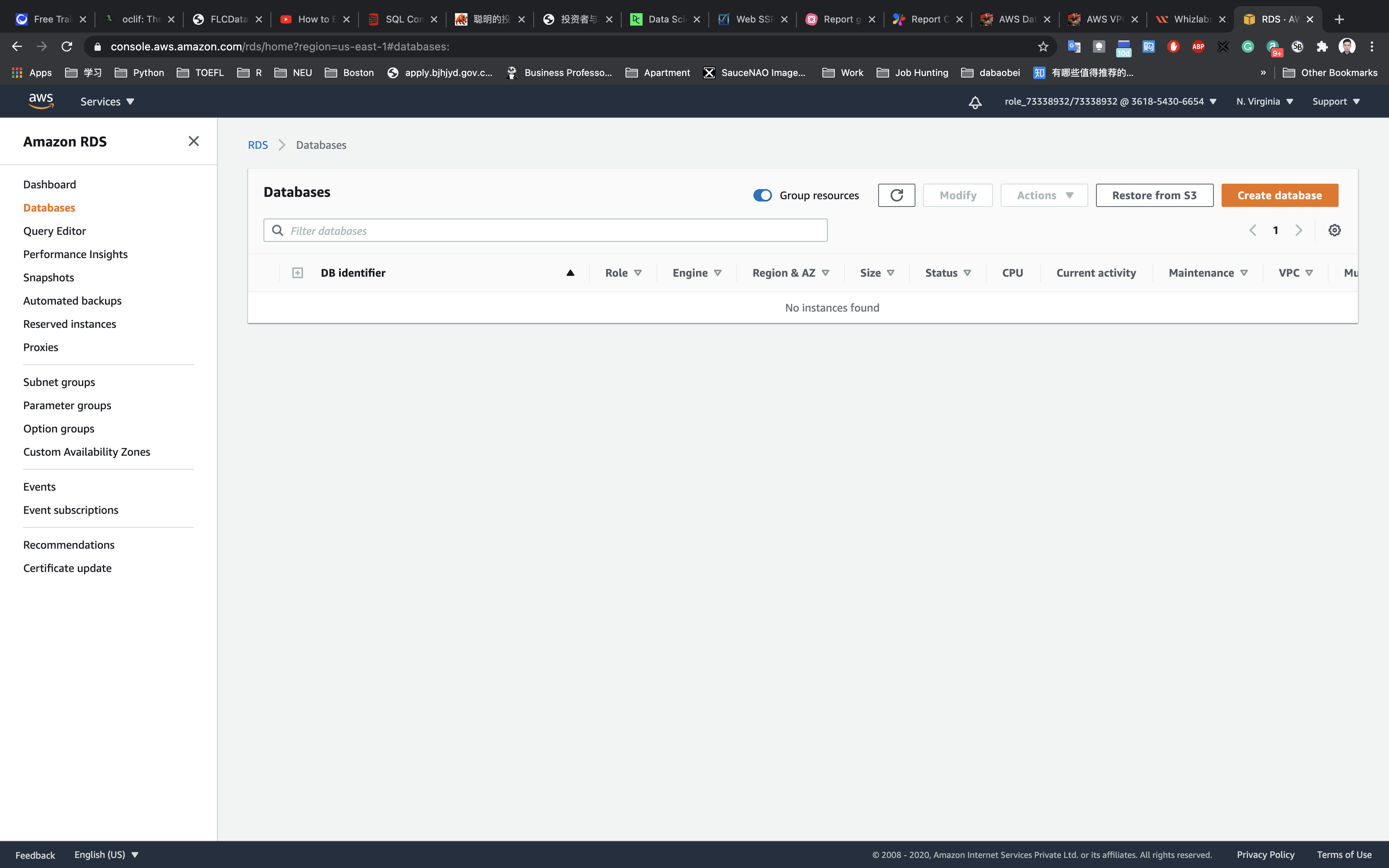Click the Create database button

1279,195
